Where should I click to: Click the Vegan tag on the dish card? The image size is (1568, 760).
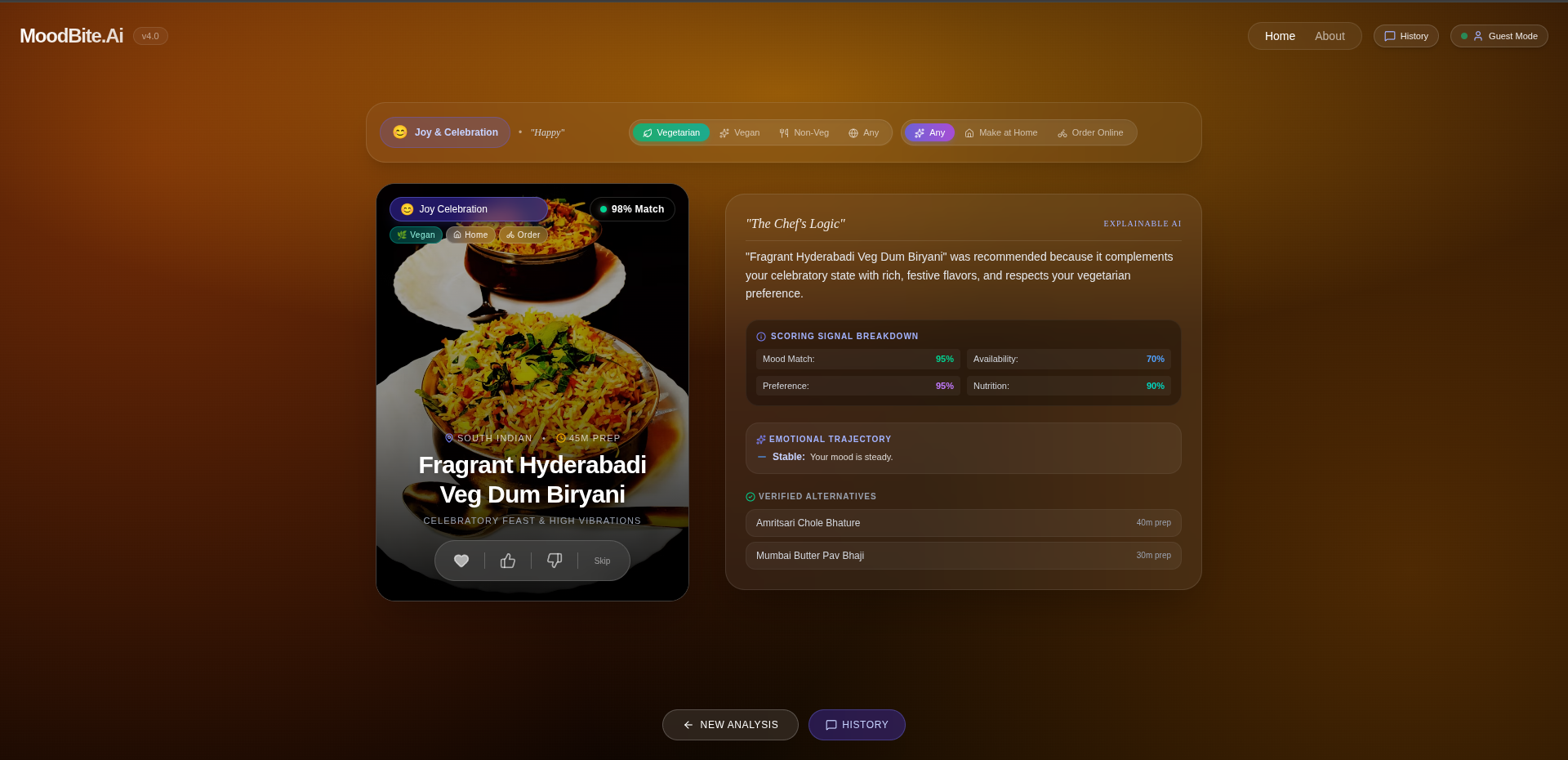tap(416, 235)
